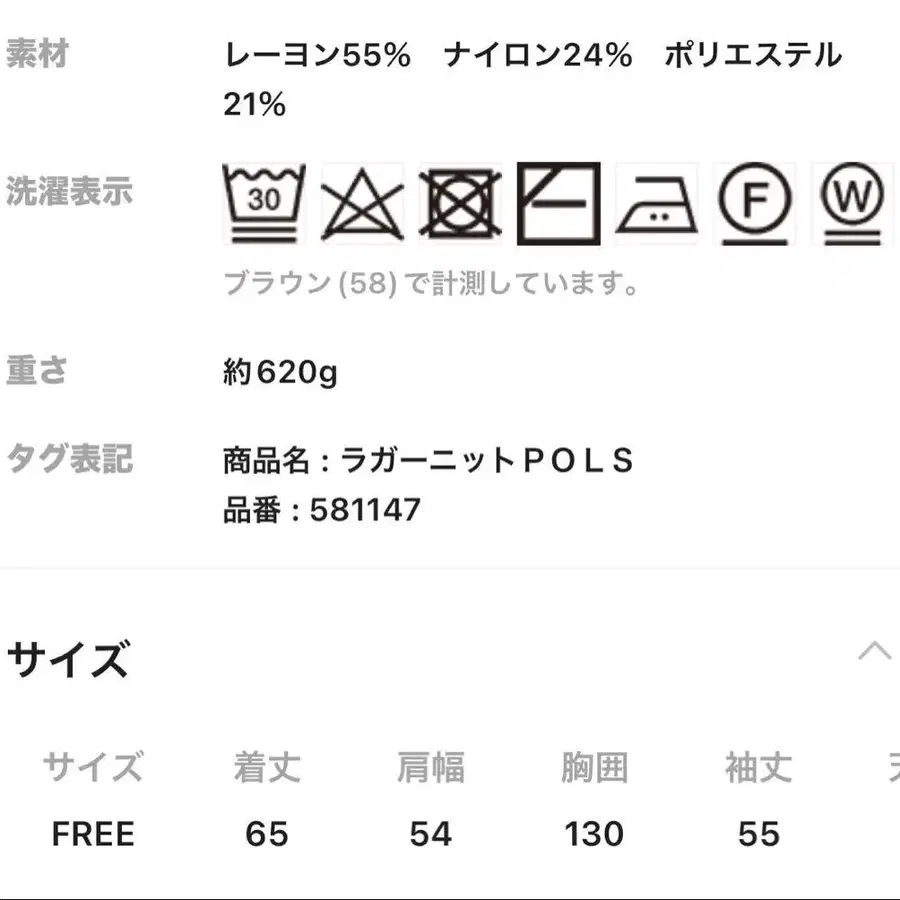The image size is (900, 900).
Task: Click the 商品名 ラガーニットPOLS text
Action: tap(429, 461)
